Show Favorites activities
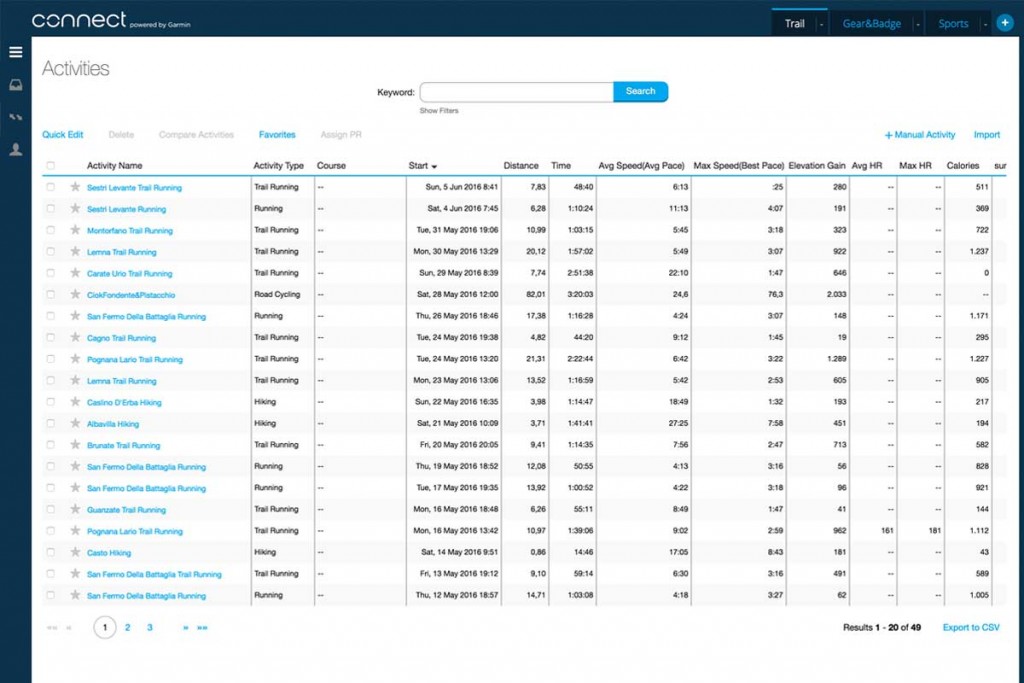Screen dimensions: 1024x683 coord(277,135)
